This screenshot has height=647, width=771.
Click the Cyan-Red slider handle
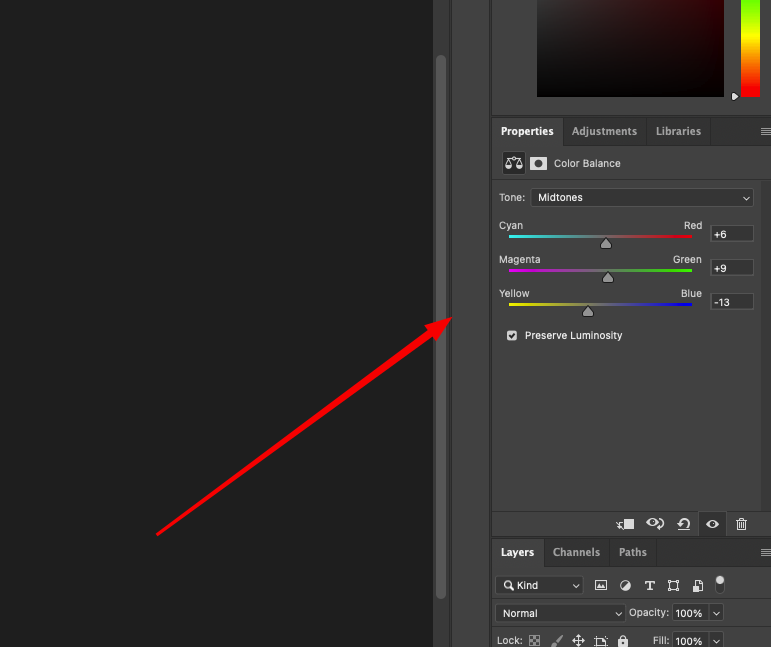click(x=606, y=243)
